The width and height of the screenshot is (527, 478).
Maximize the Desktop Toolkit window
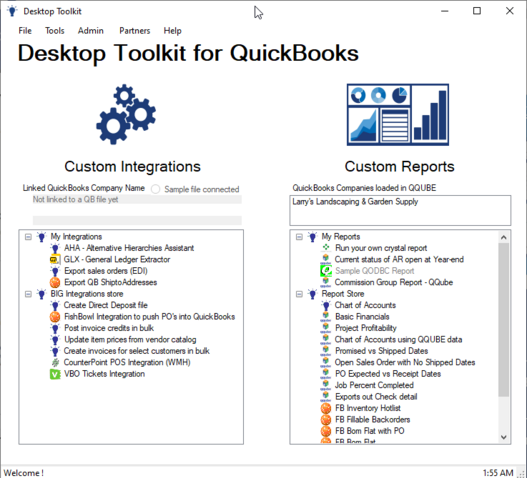477,11
